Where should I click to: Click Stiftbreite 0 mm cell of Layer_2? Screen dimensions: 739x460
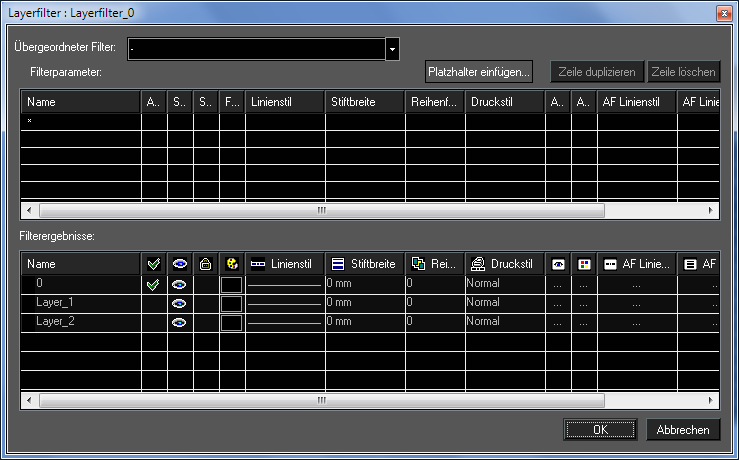[x=365, y=323]
